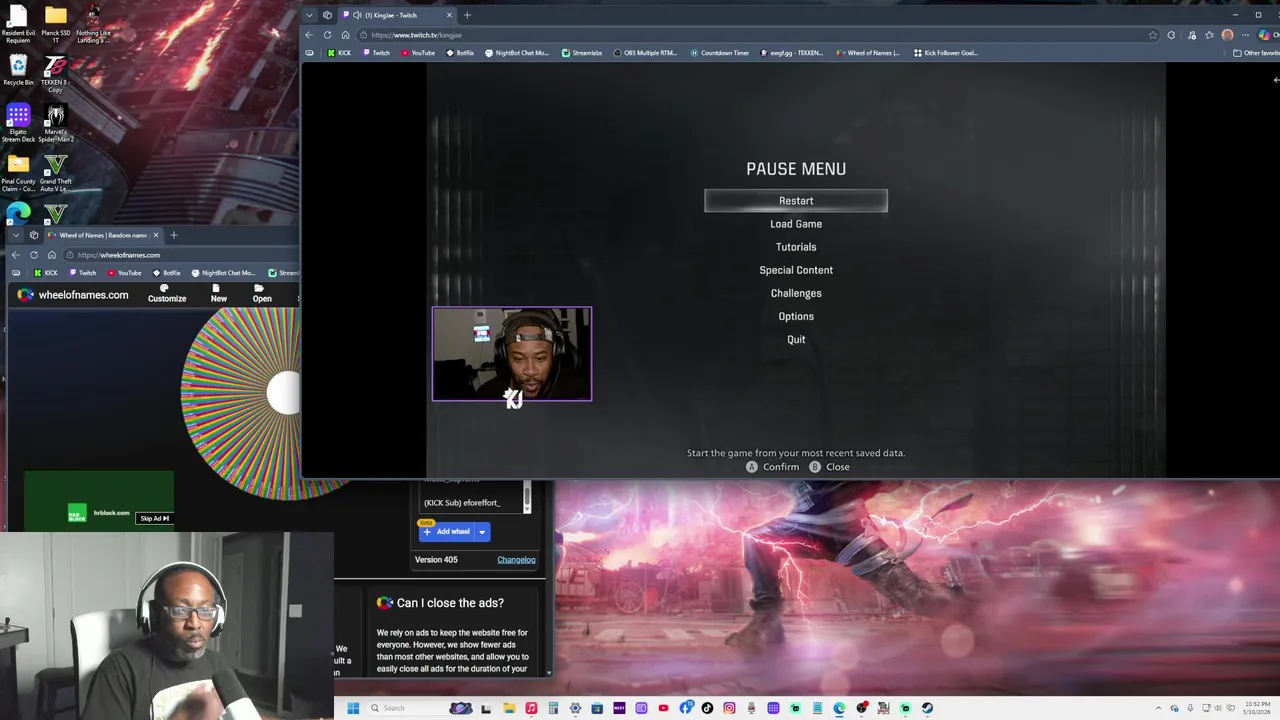1280x720 pixels.
Task: Click home button in the Wheel of Names window
Action: click(x=52, y=255)
